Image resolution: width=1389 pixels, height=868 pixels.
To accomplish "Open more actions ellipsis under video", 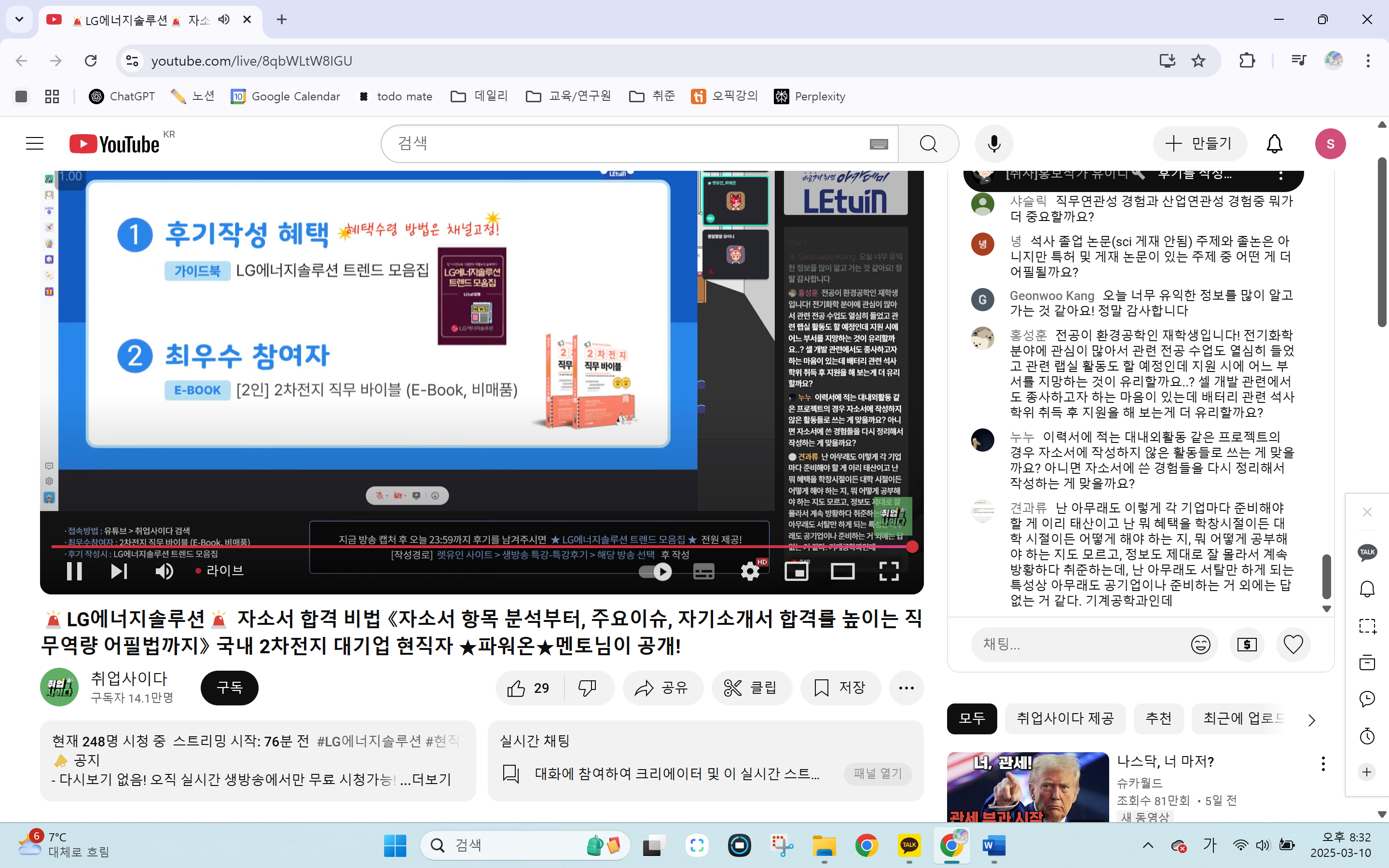I will pos(906,688).
